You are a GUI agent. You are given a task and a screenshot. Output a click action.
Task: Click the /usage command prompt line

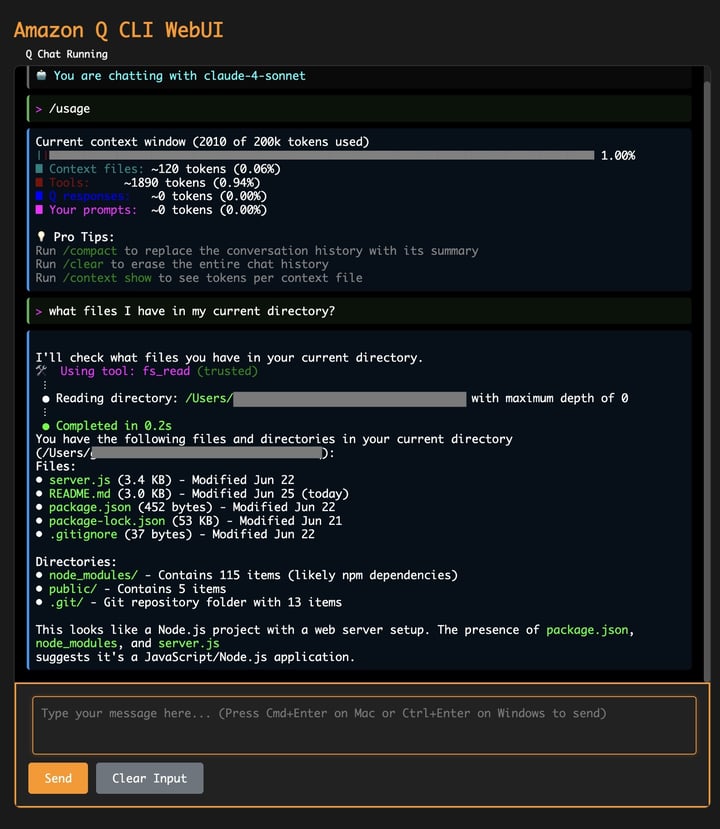pyautogui.click(x=70, y=108)
